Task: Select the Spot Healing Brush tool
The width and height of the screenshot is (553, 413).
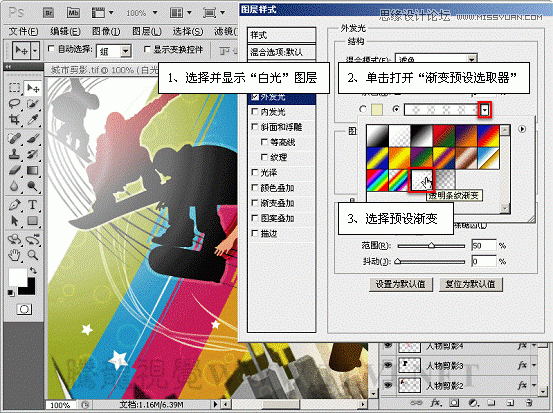Action: click(14, 138)
